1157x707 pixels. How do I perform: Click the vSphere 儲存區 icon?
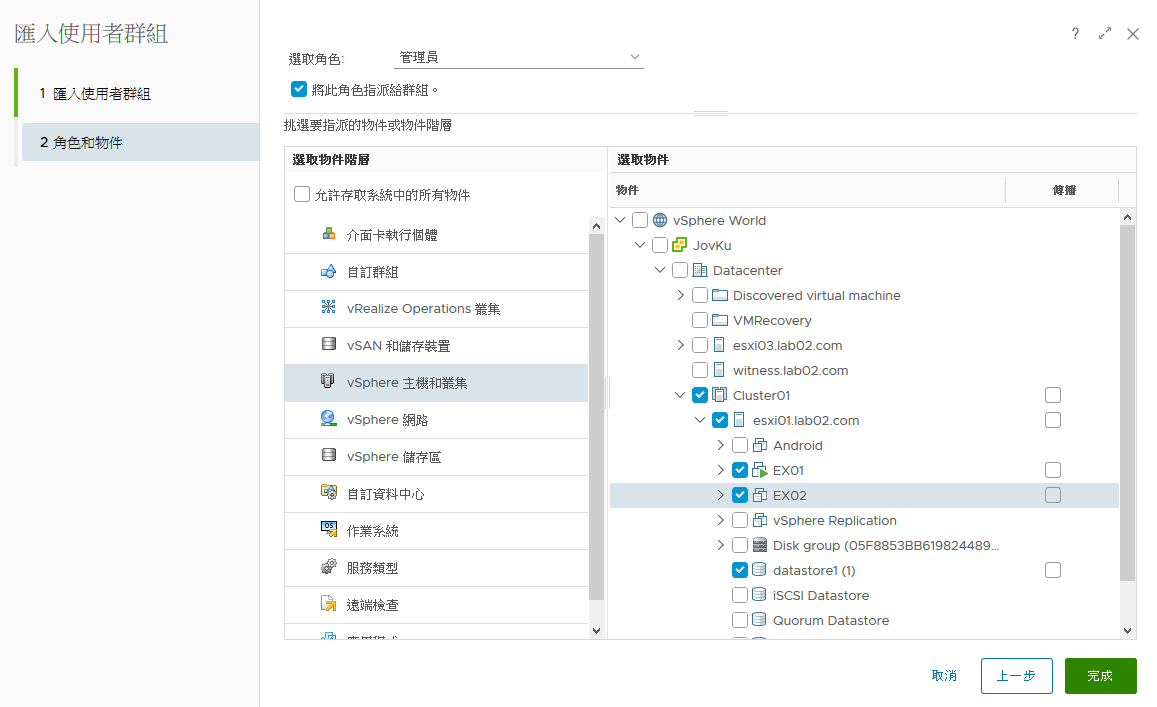coord(329,455)
